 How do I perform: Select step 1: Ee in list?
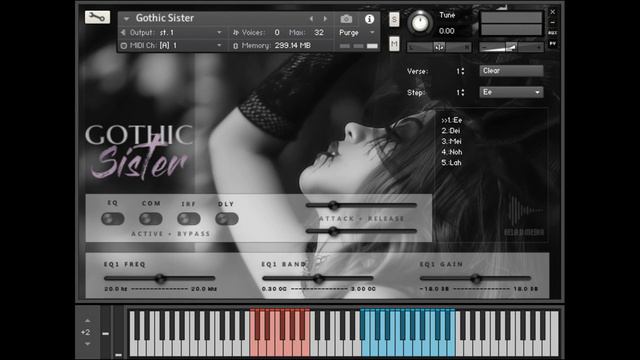click(451, 120)
